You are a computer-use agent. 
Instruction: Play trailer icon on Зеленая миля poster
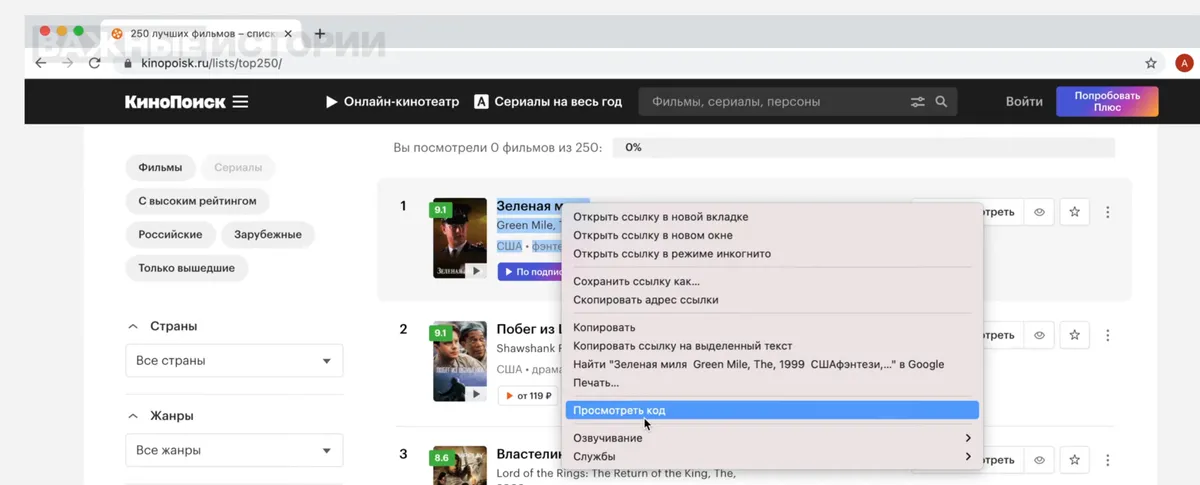pyautogui.click(x=477, y=270)
